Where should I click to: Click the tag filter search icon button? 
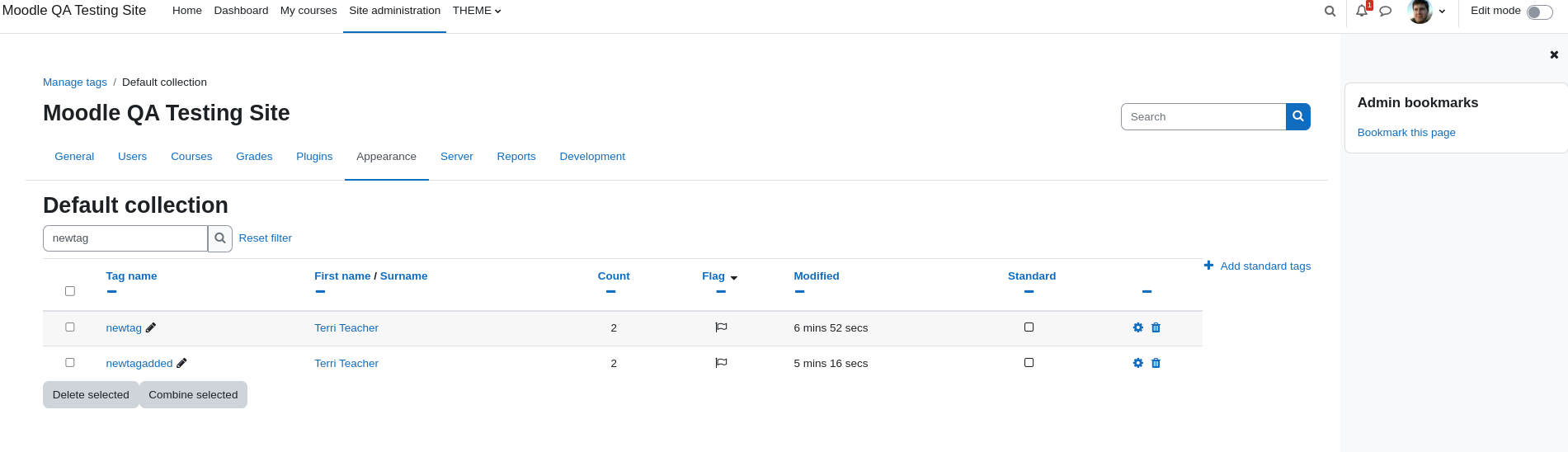click(220, 238)
